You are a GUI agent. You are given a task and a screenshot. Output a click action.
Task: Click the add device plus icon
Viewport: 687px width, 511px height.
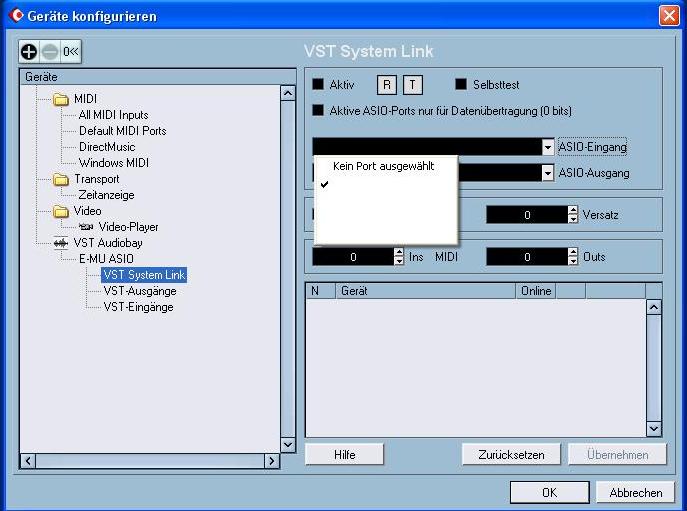point(29,52)
